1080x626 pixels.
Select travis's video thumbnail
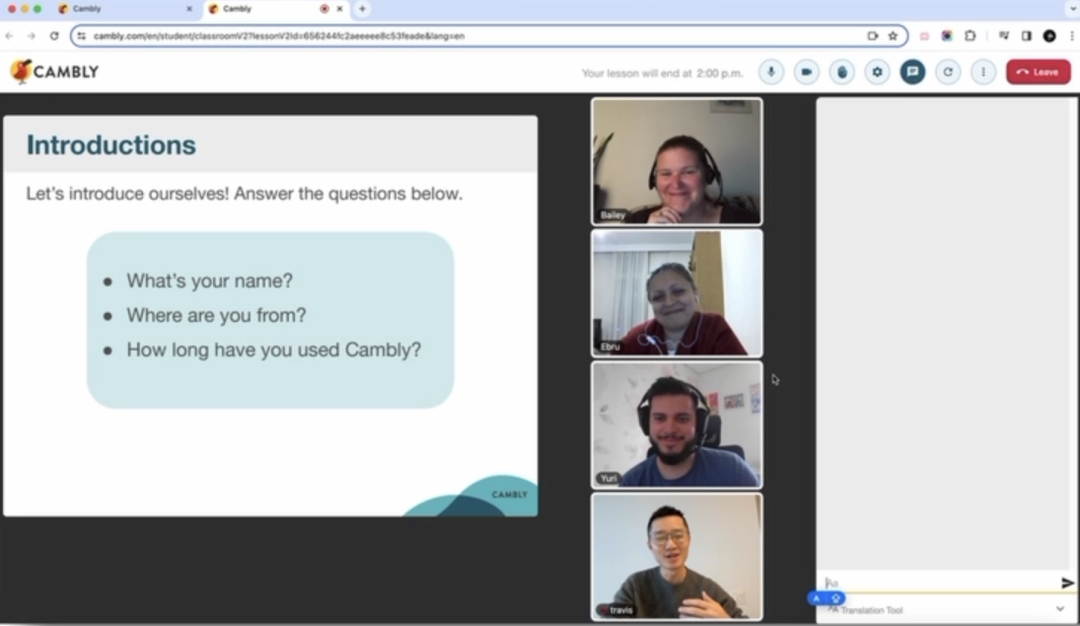[676, 556]
